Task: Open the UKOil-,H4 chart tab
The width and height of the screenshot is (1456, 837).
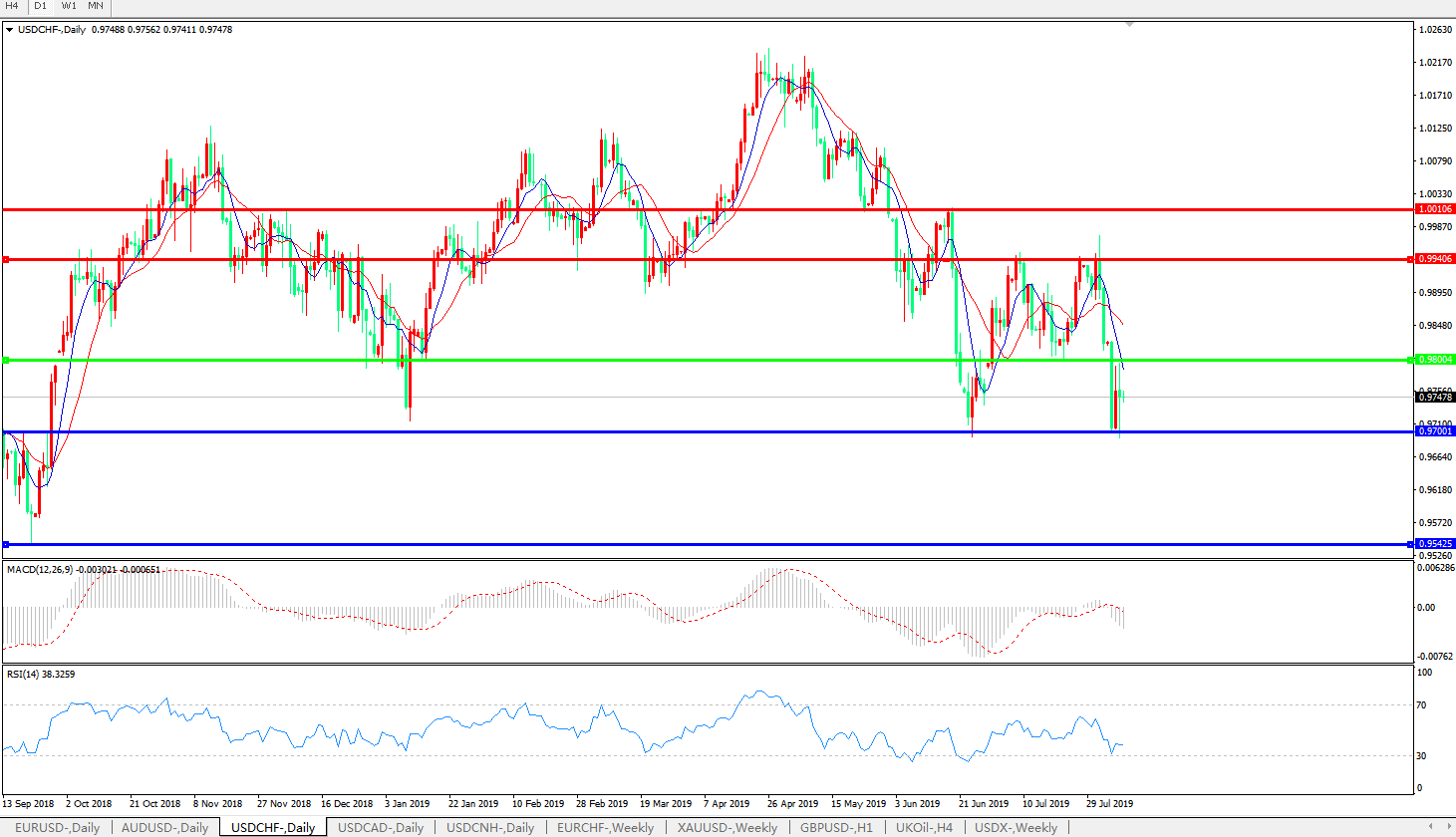Action: tap(924, 827)
